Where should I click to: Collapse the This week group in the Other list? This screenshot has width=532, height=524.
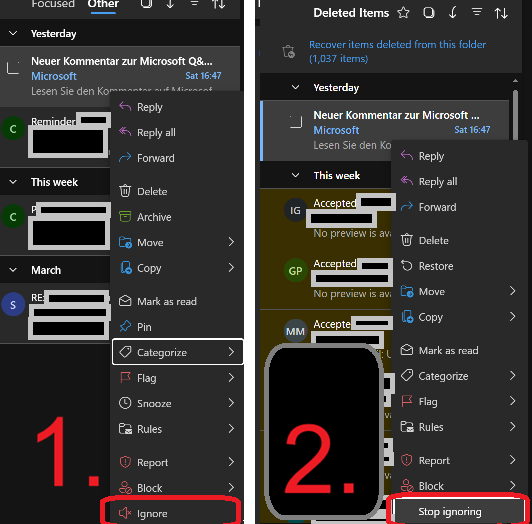[13, 182]
